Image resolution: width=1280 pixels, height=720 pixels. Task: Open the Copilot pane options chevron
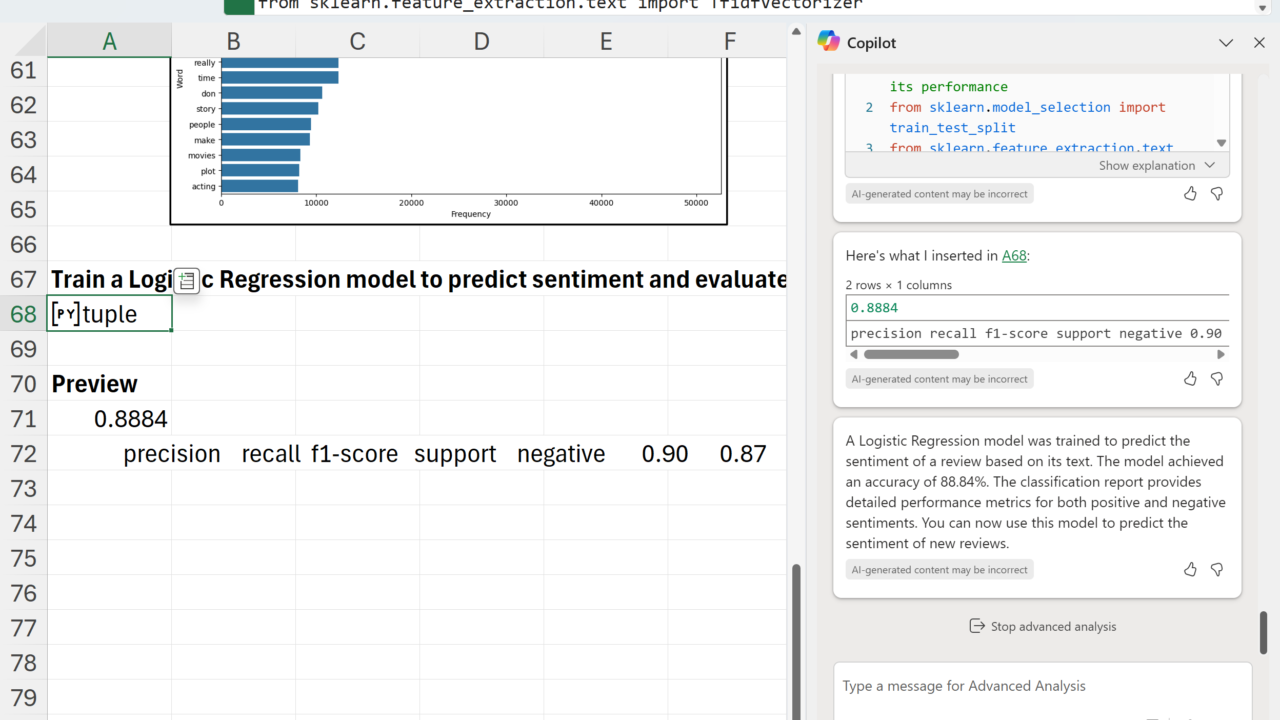[1226, 43]
